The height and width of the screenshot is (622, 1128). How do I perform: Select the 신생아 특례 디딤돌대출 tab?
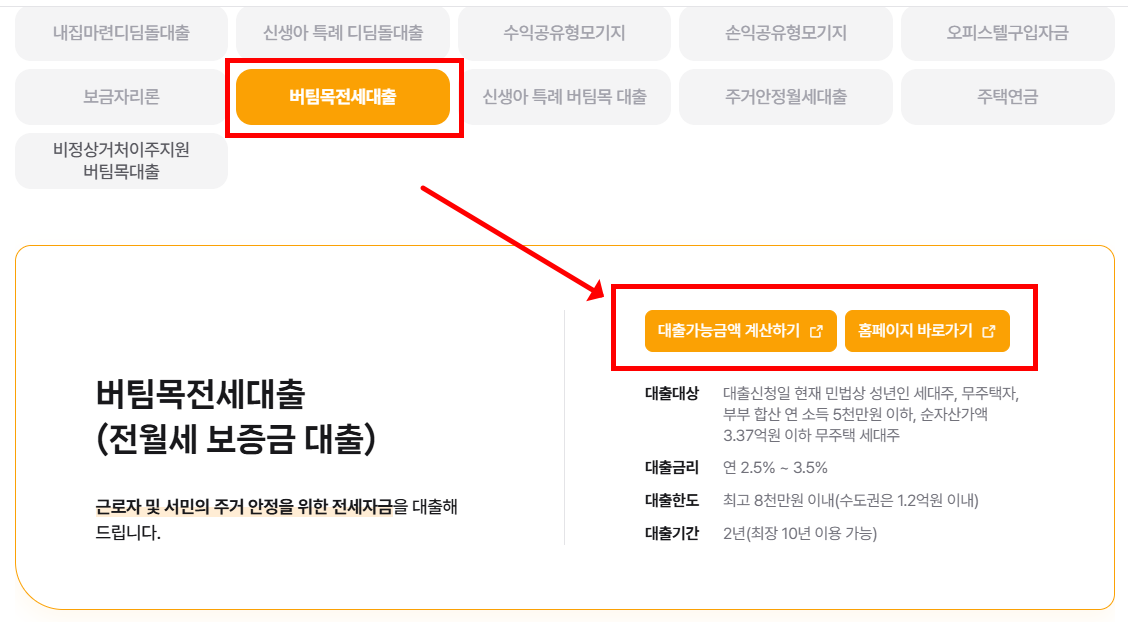[343, 33]
